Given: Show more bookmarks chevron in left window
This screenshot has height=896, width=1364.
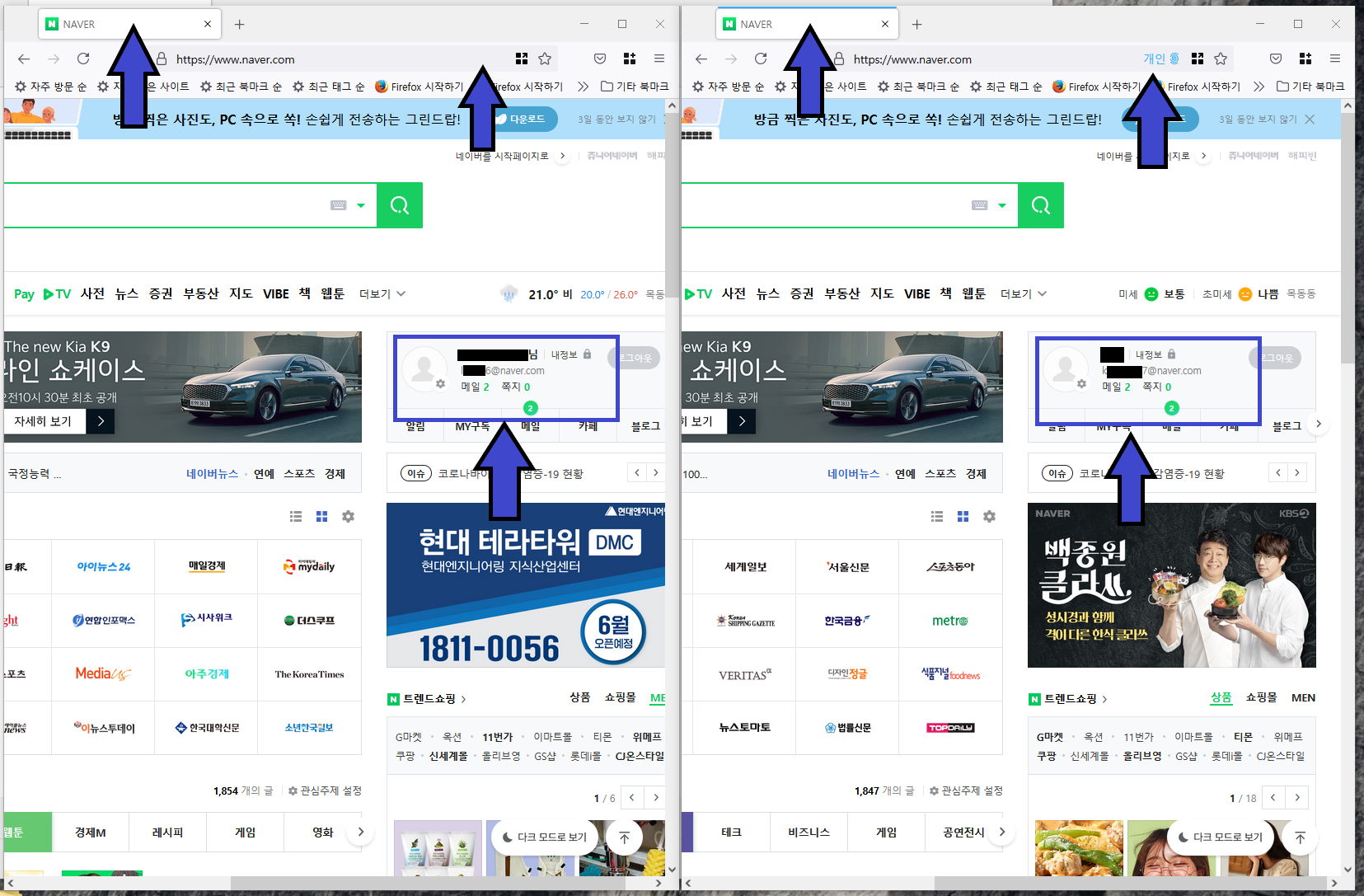Looking at the screenshot, I should pyautogui.click(x=584, y=86).
